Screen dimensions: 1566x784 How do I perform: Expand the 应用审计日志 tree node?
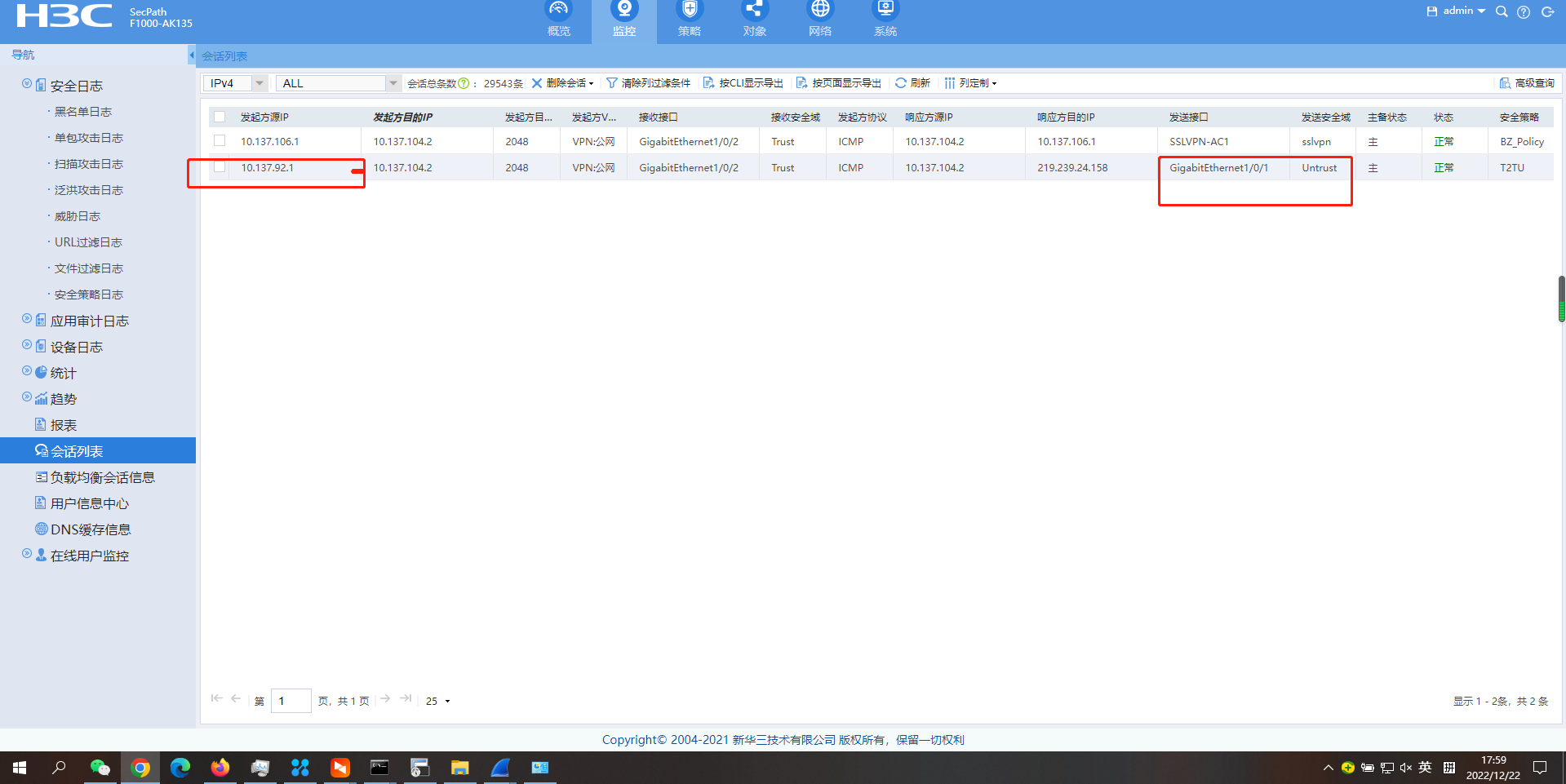[27, 318]
